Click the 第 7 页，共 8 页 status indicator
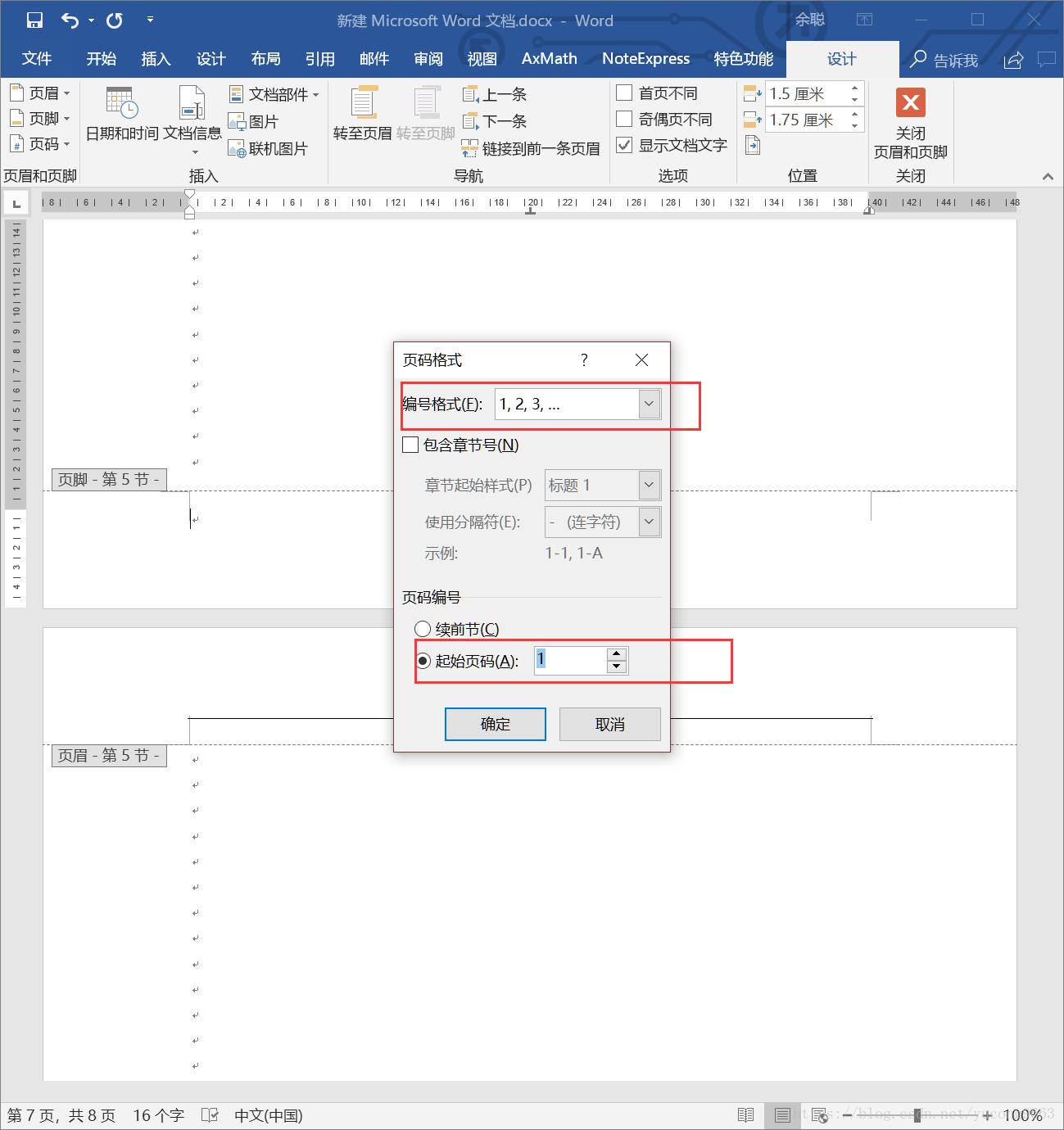The image size is (1064, 1130). pos(61,1115)
